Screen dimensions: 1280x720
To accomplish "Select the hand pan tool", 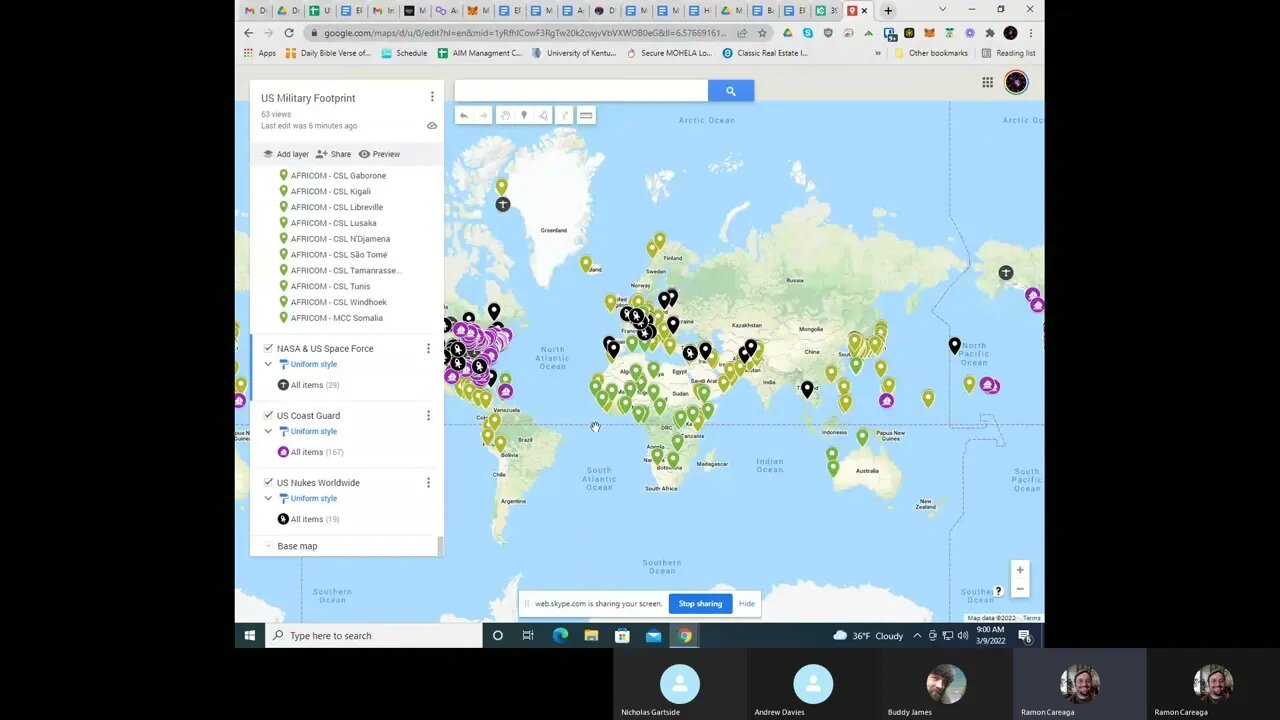I will coord(506,115).
